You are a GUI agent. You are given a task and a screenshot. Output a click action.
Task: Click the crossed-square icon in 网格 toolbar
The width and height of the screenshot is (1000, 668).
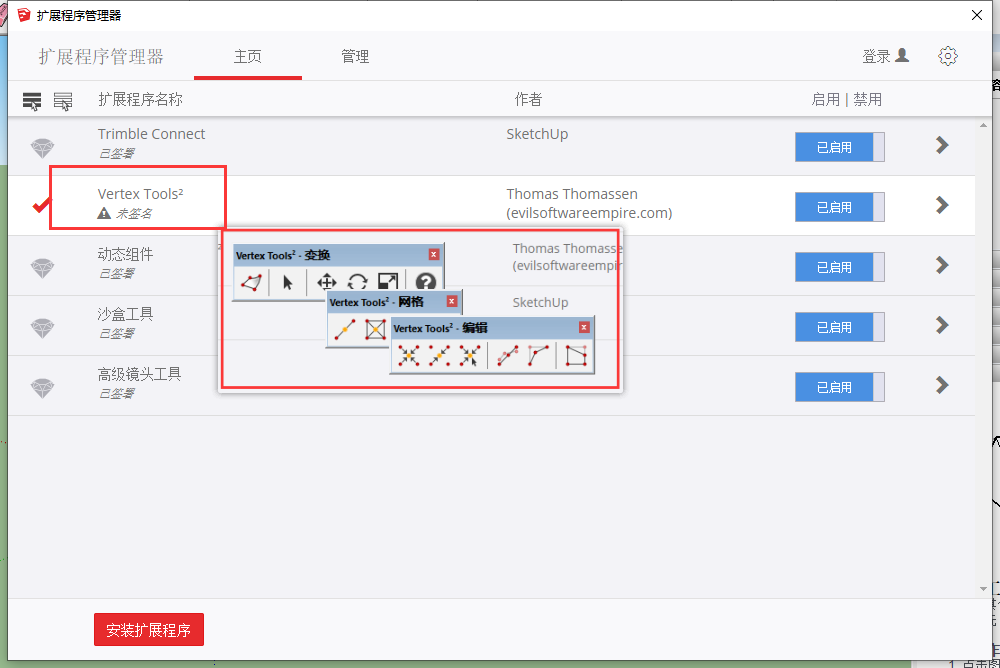(376, 329)
